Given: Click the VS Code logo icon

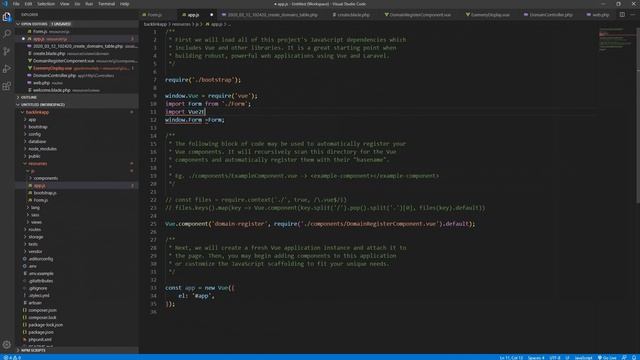Looking at the screenshot, I should click(x=5, y=4).
